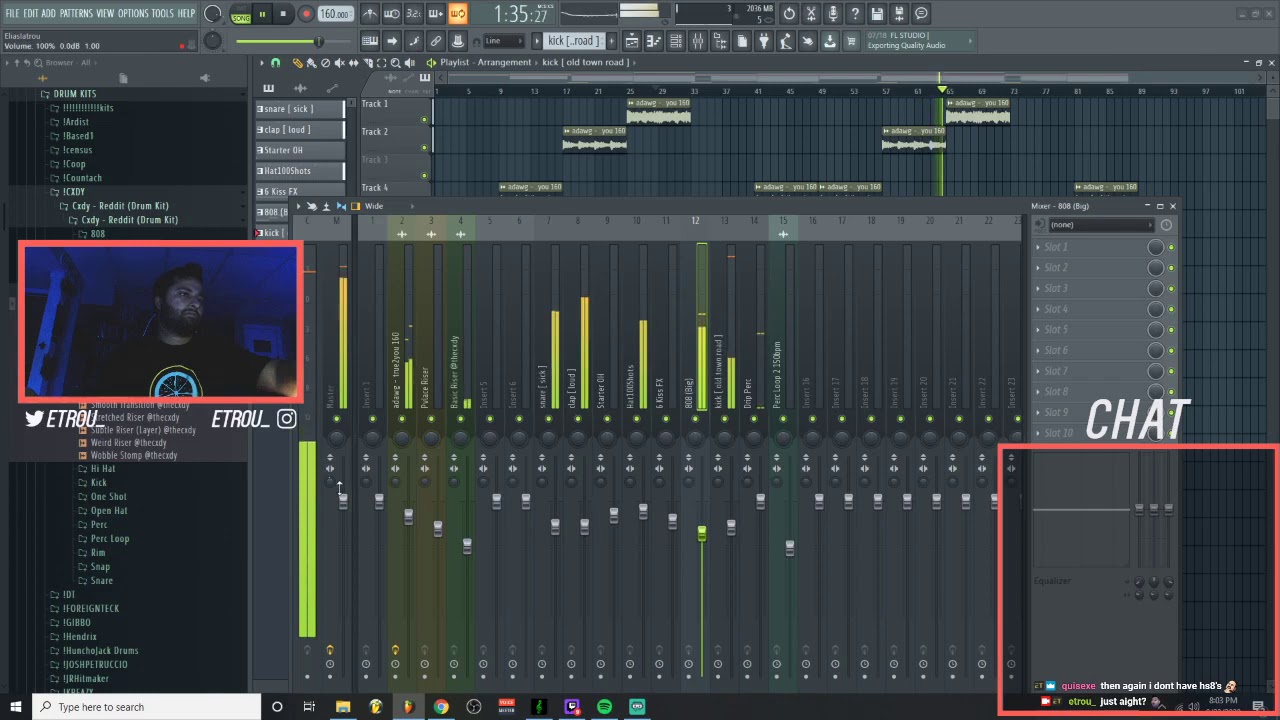
Task: Open the OPTIONS menu
Action: (133, 13)
